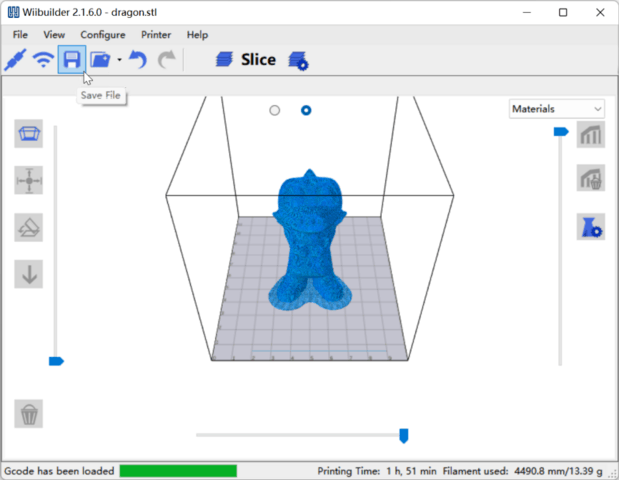Click the open file folder icon
Viewport: 619px width, 480px height.
pos(100,60)
